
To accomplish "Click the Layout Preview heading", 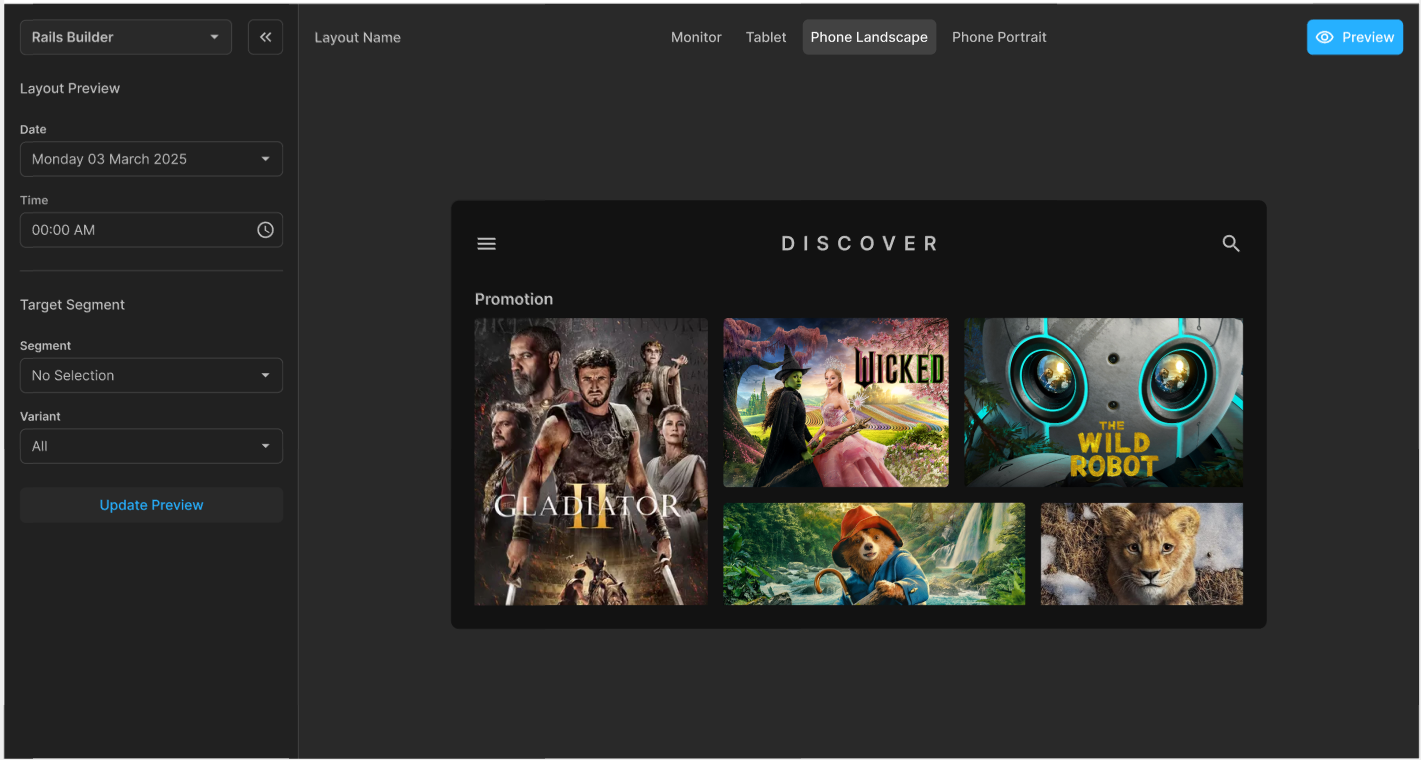I will [x=70, y=88].
